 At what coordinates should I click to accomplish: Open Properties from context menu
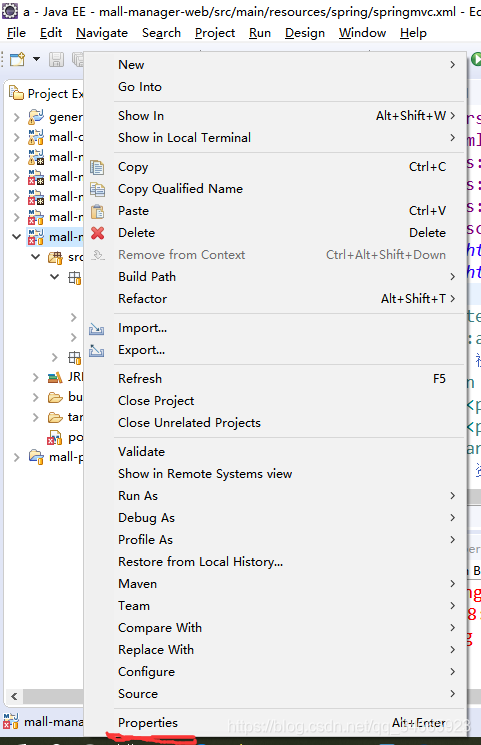point(275,723)
